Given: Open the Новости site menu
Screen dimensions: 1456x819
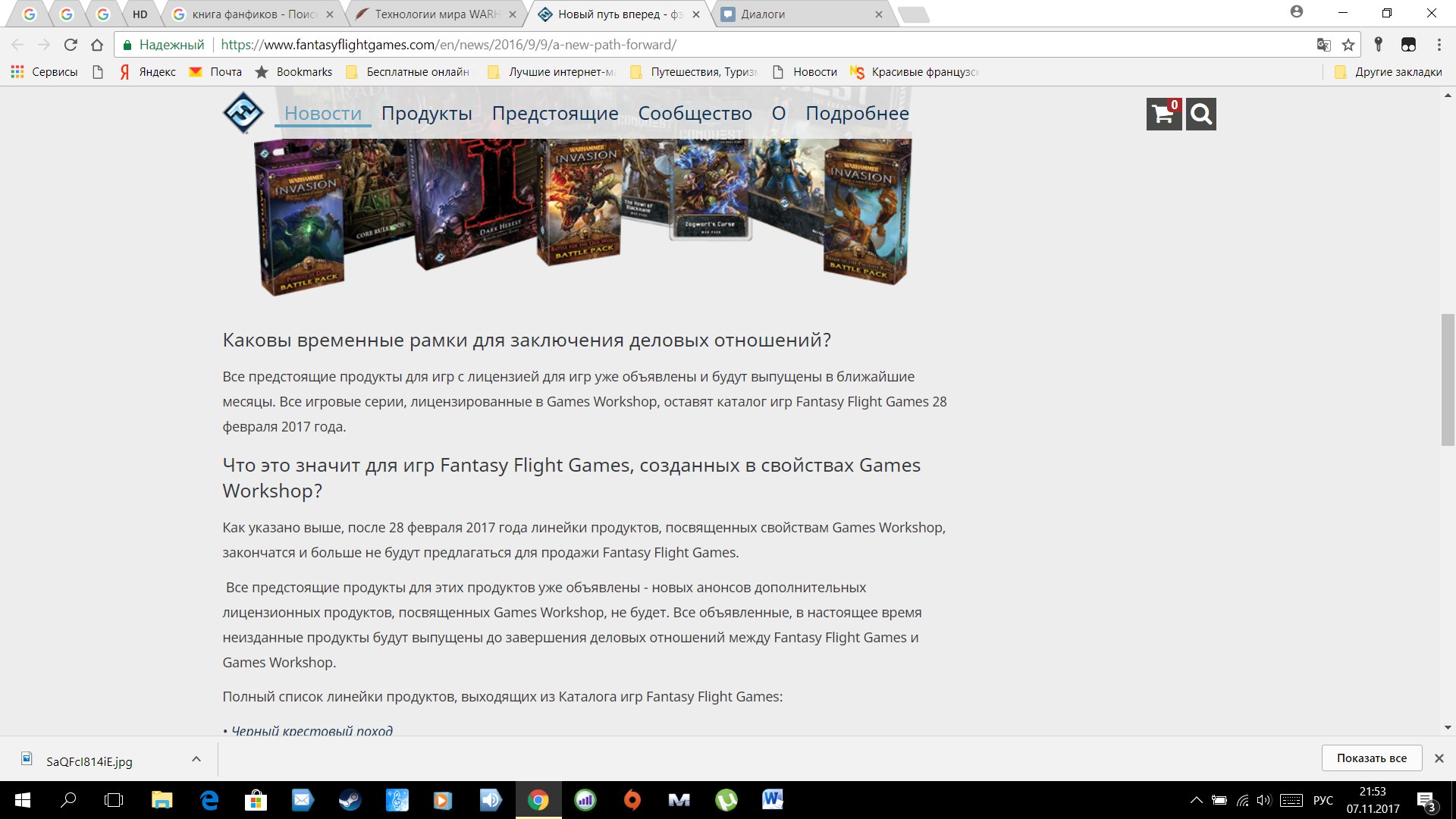Looking at the screenshot, I should [323, 114].
